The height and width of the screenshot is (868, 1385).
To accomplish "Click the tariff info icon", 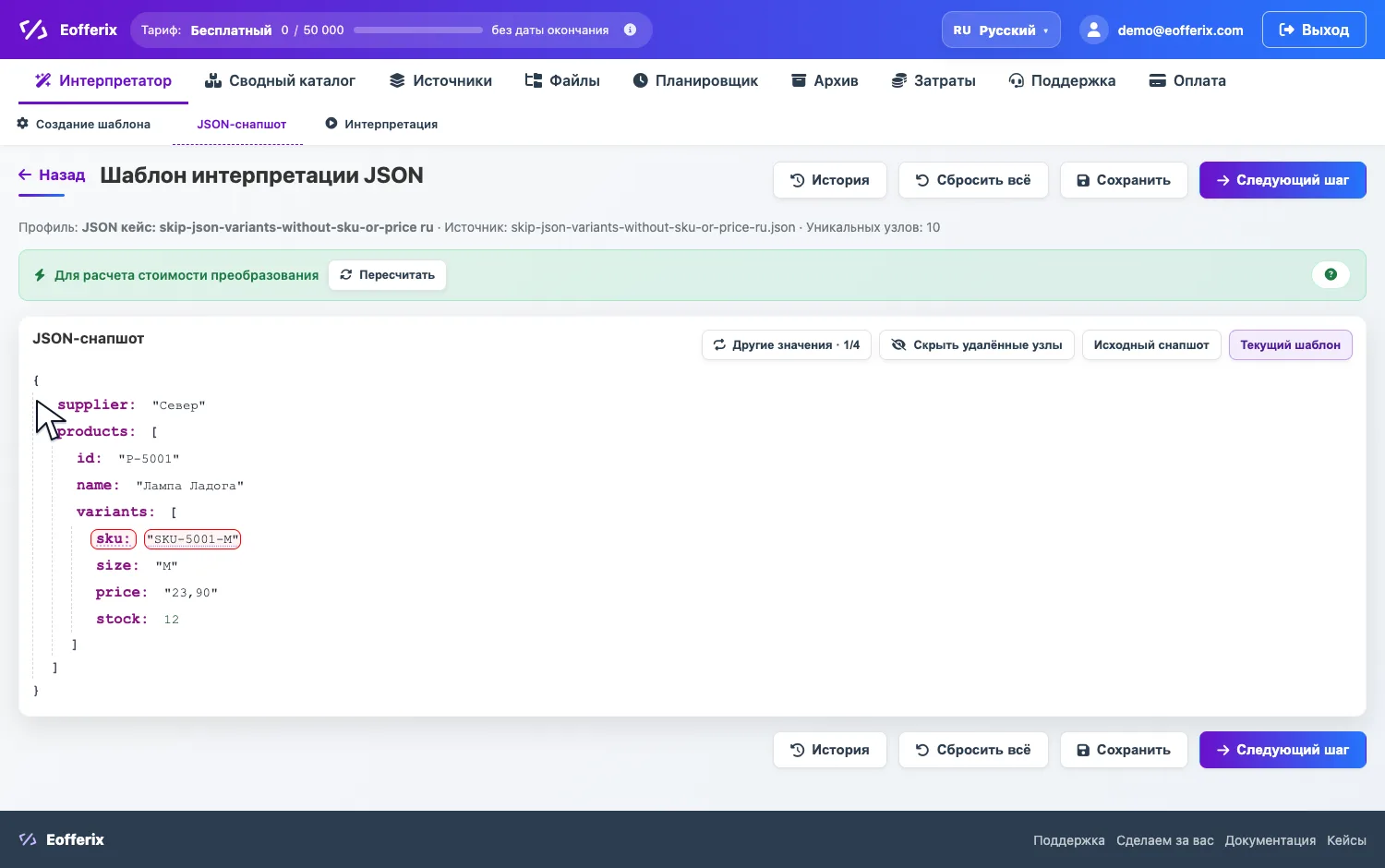I will click(630, 30).
